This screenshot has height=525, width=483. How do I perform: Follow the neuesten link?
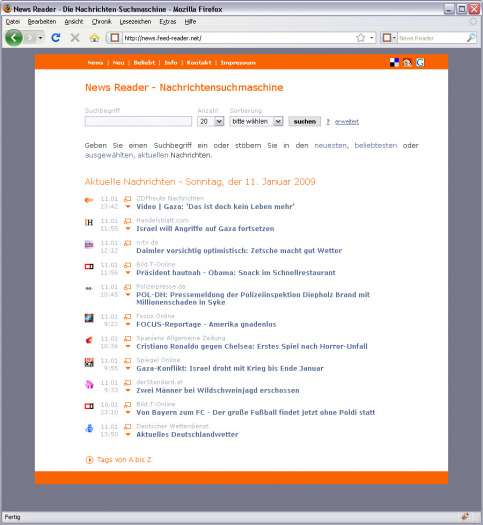tap(330, 145)
